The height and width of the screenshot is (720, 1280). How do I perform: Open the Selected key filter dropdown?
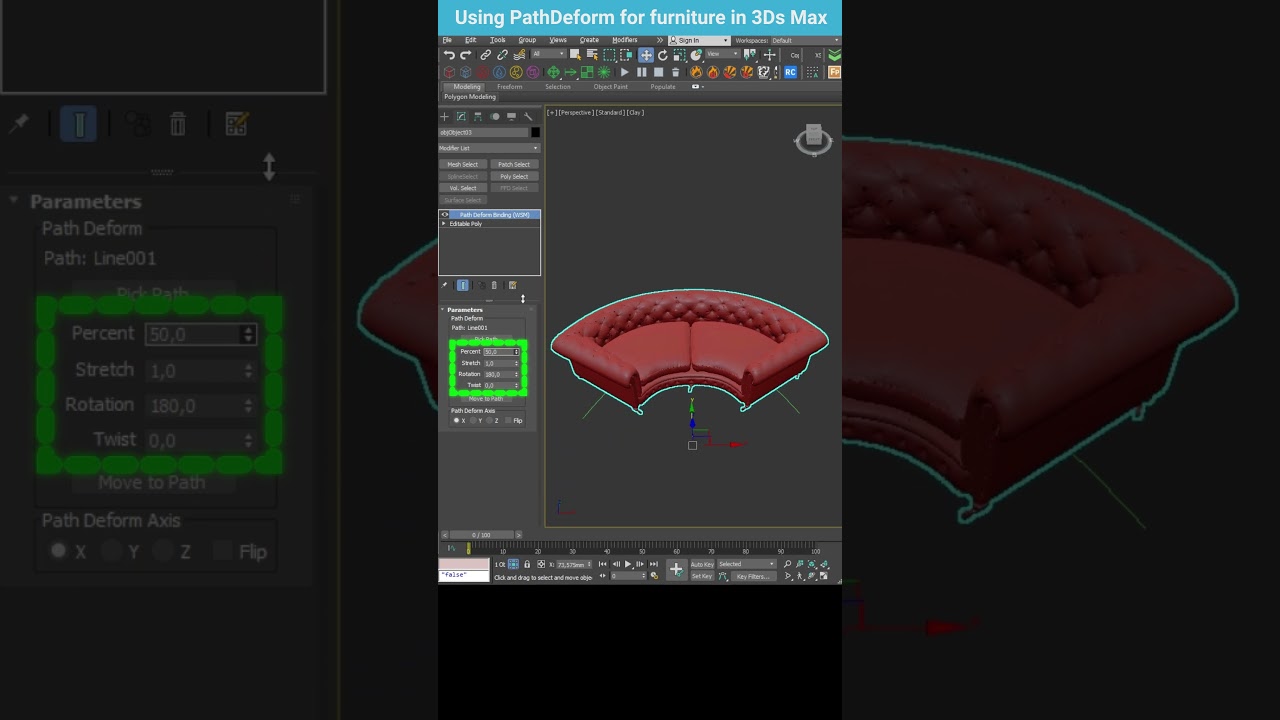(747, 564)
